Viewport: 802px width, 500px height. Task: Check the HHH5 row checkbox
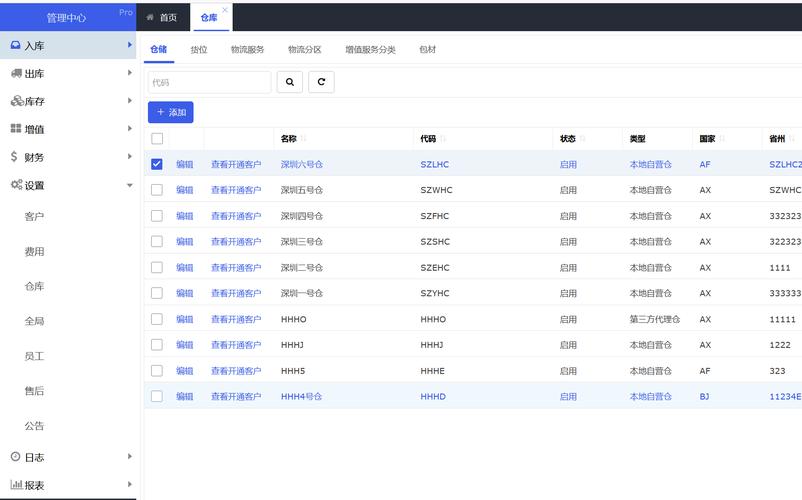157,371
